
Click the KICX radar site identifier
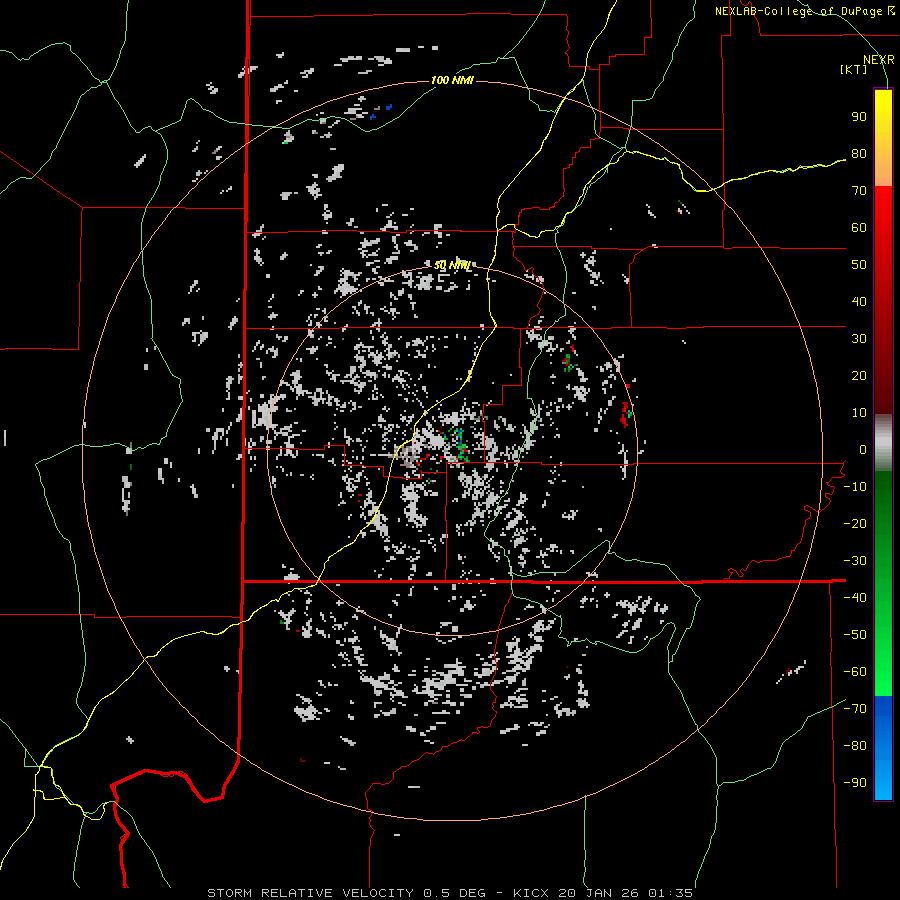pos(531,893)
